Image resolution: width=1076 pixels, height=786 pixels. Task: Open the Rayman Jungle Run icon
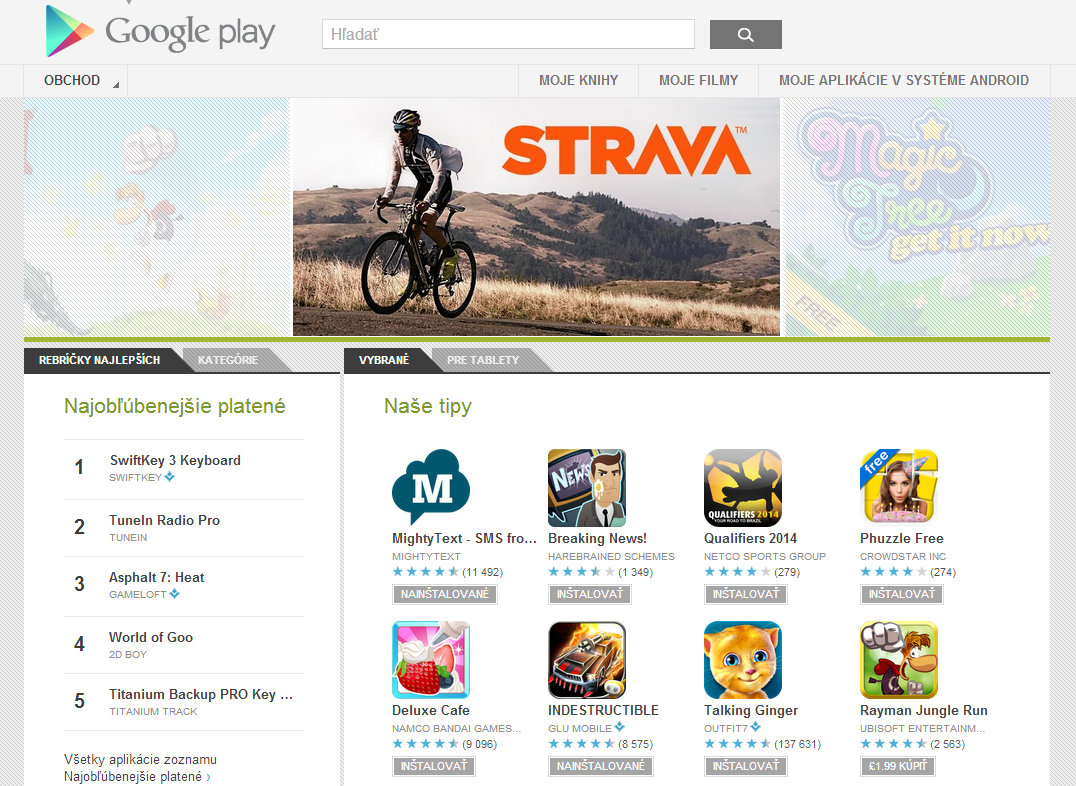(x=899, y=660)
